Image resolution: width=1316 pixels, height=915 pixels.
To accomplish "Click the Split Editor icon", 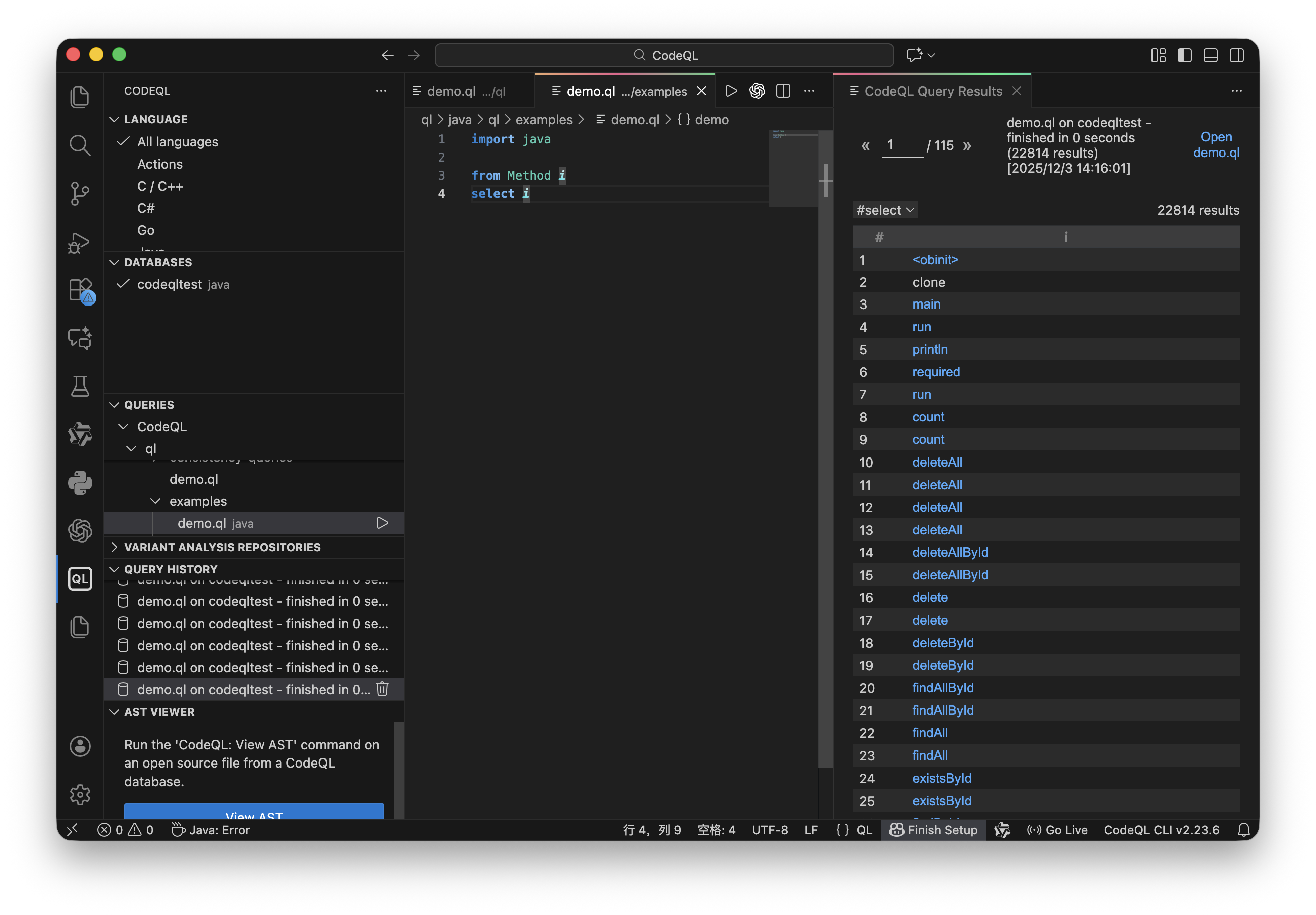I will click(x=783, y=91).
